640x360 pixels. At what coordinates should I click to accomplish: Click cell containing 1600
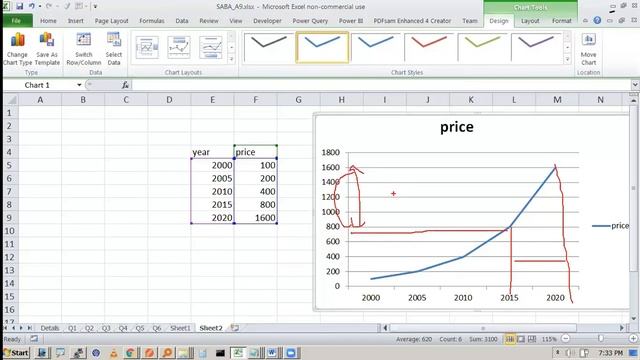[256, 218]
